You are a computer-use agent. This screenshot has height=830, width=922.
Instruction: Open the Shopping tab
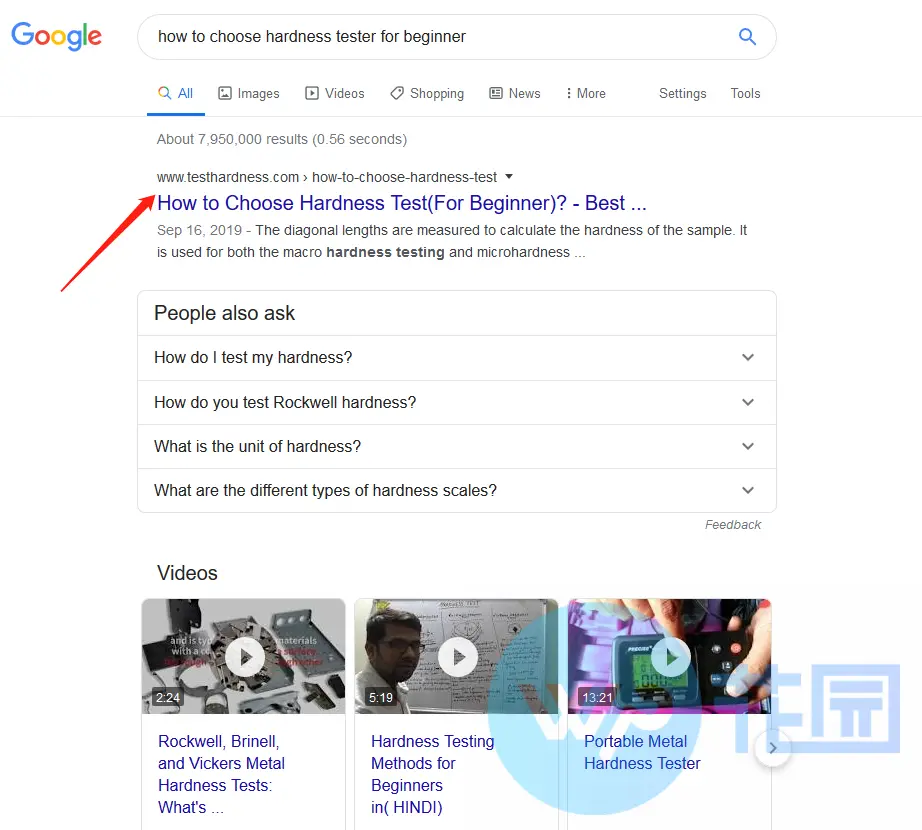427,93
